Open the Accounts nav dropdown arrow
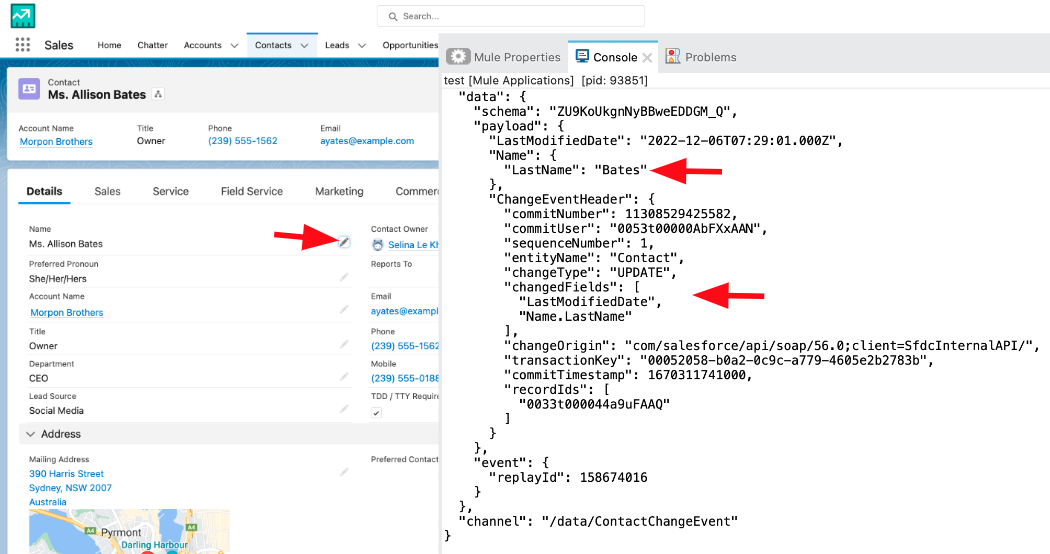The width and height of the screenshot is (1050, 554). pos(234,46)
